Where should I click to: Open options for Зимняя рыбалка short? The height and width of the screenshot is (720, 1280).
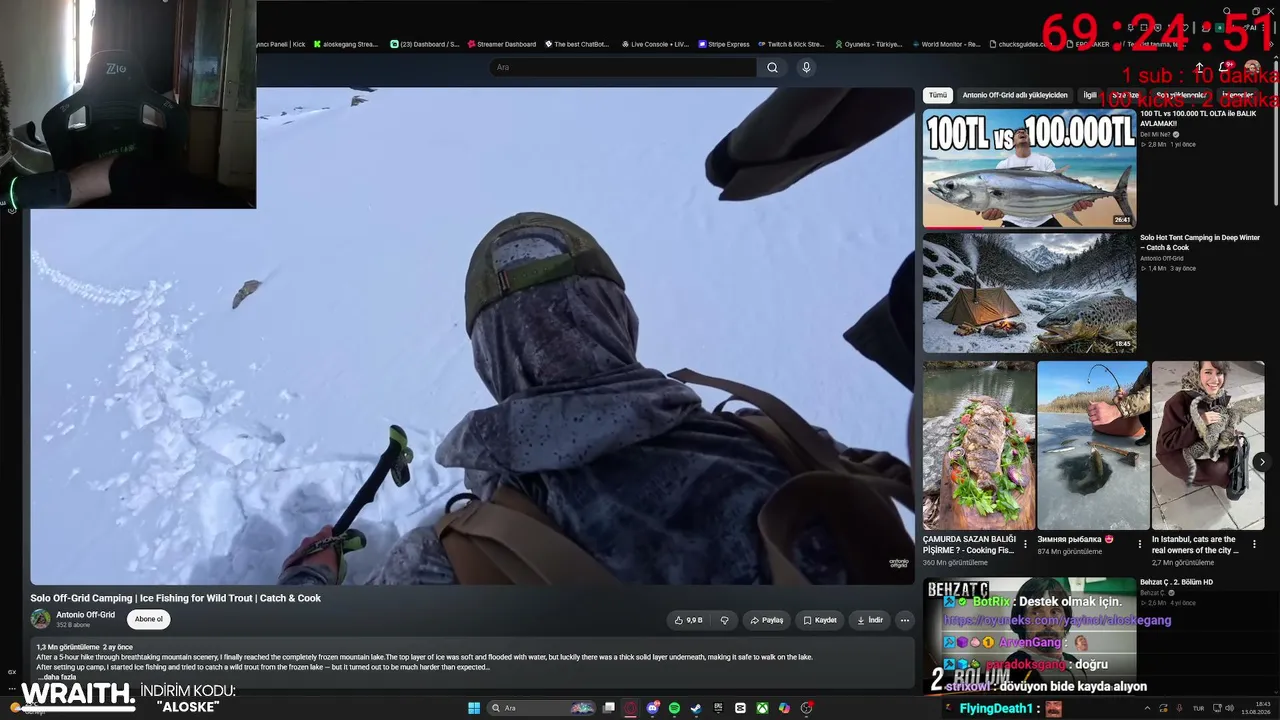[1139, 544]
